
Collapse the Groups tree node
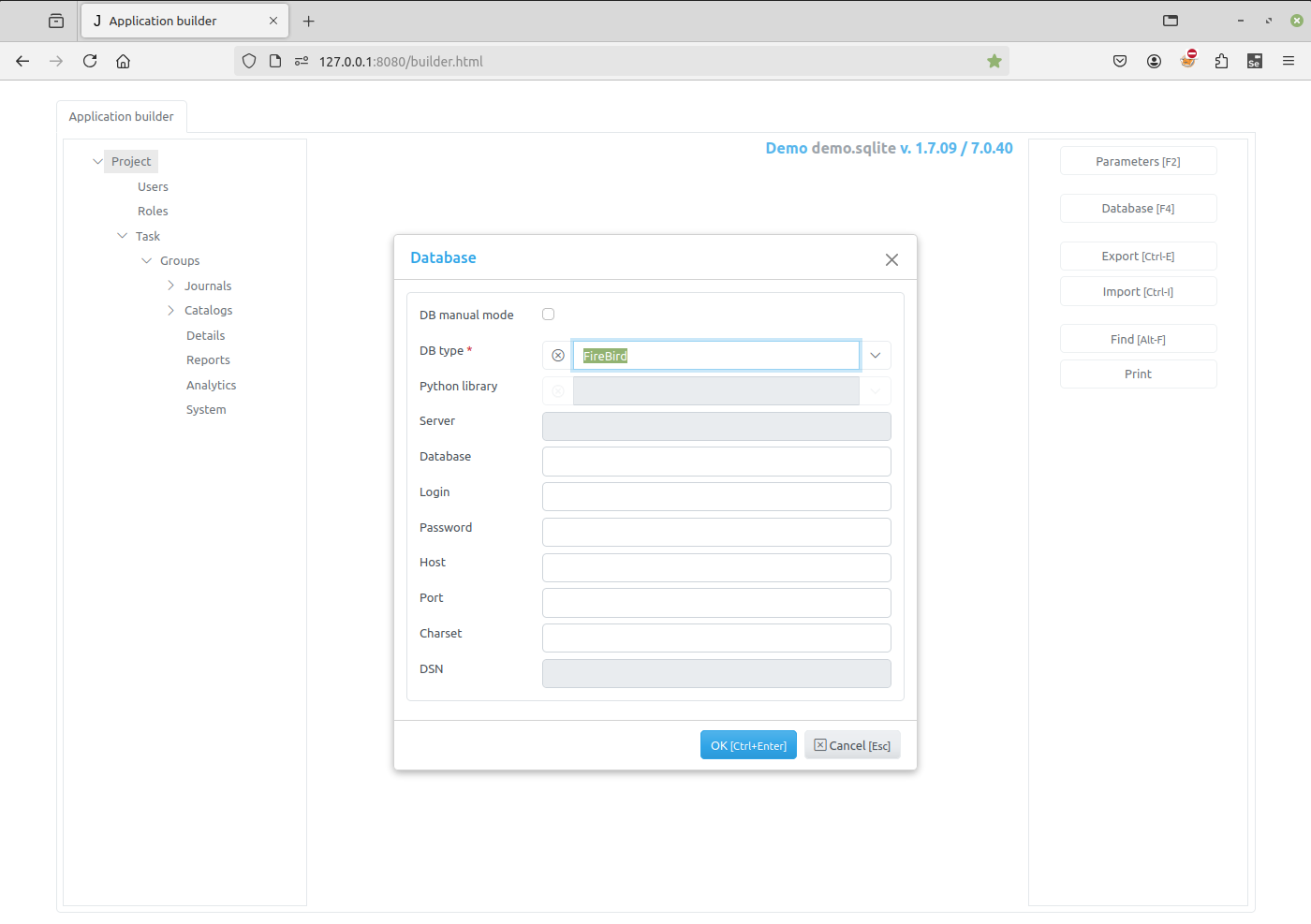tap(147, 261)
